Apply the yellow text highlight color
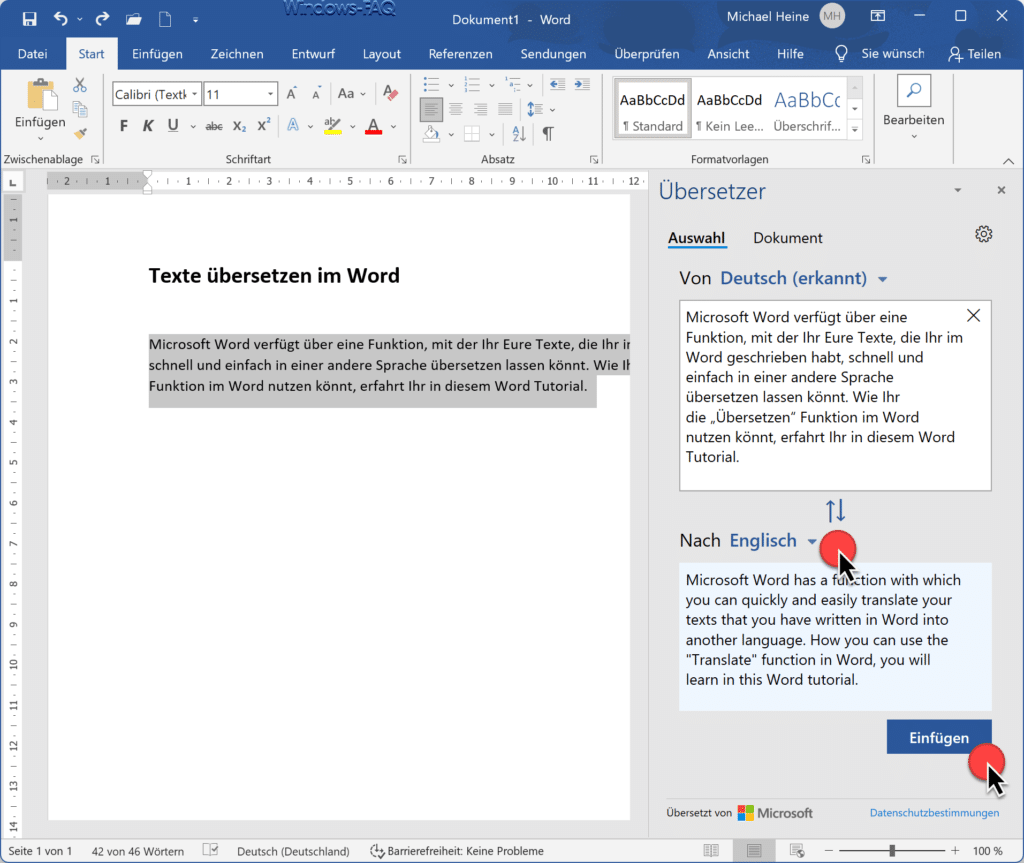The image size is (1024, 863). [x=332, y=125]
